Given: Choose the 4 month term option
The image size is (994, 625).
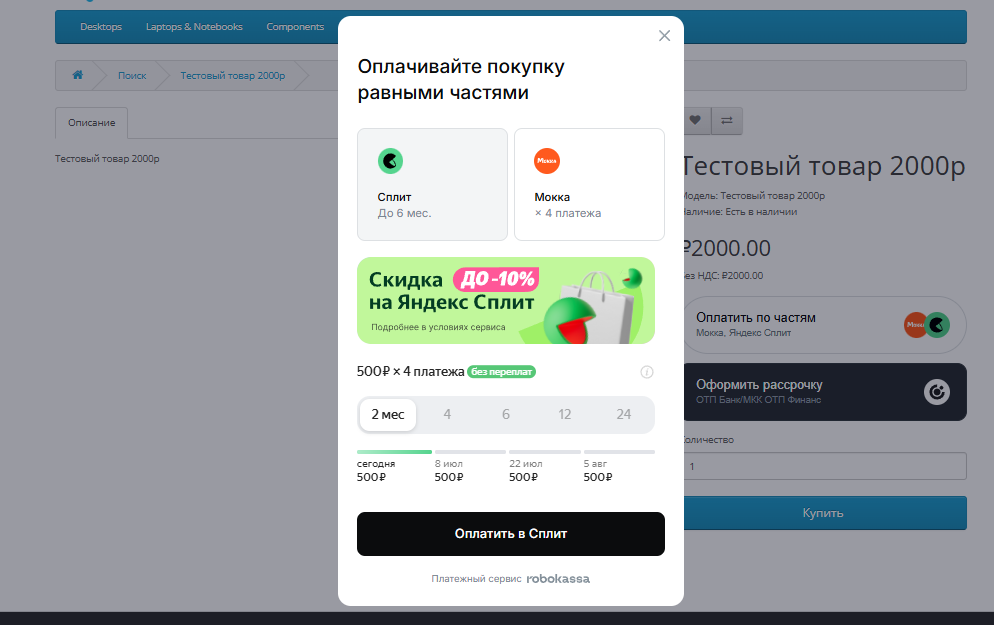Looking at the screenshot, I should click(x=447, y=415).
